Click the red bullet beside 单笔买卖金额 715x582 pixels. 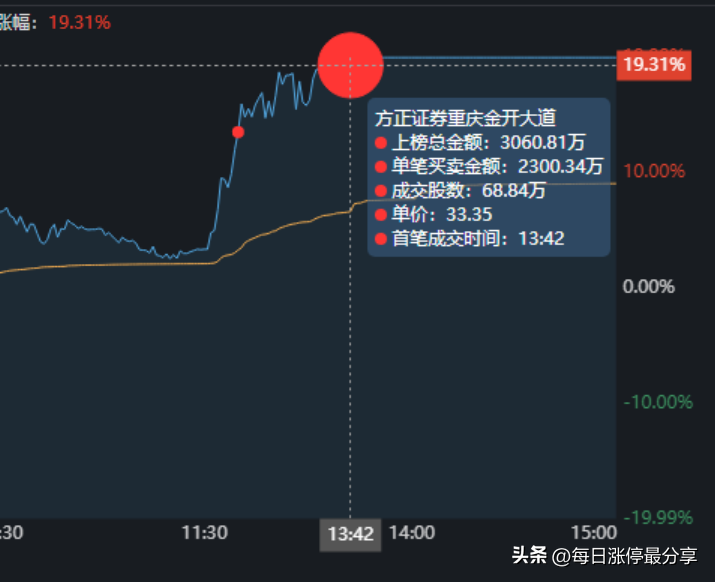pyautogui.click(x=381, y=166)
